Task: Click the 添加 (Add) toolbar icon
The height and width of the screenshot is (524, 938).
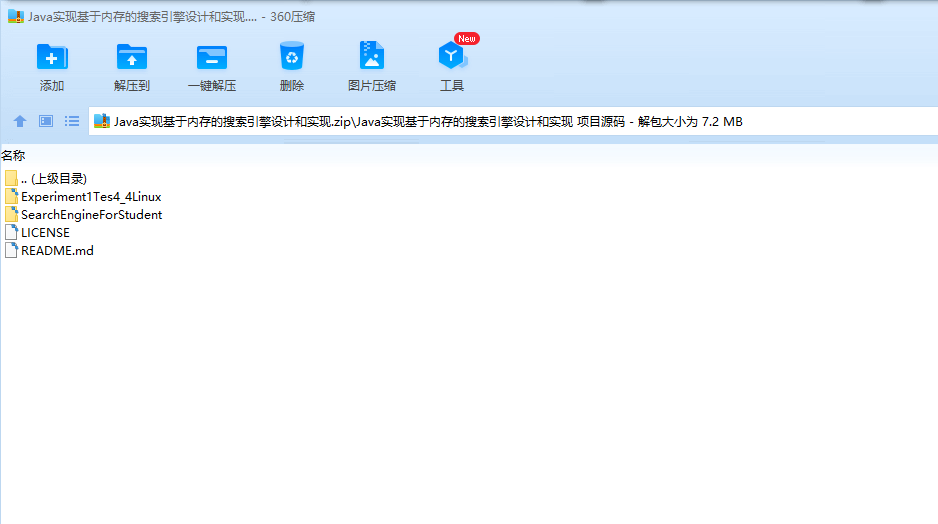Action: (52, 57)
